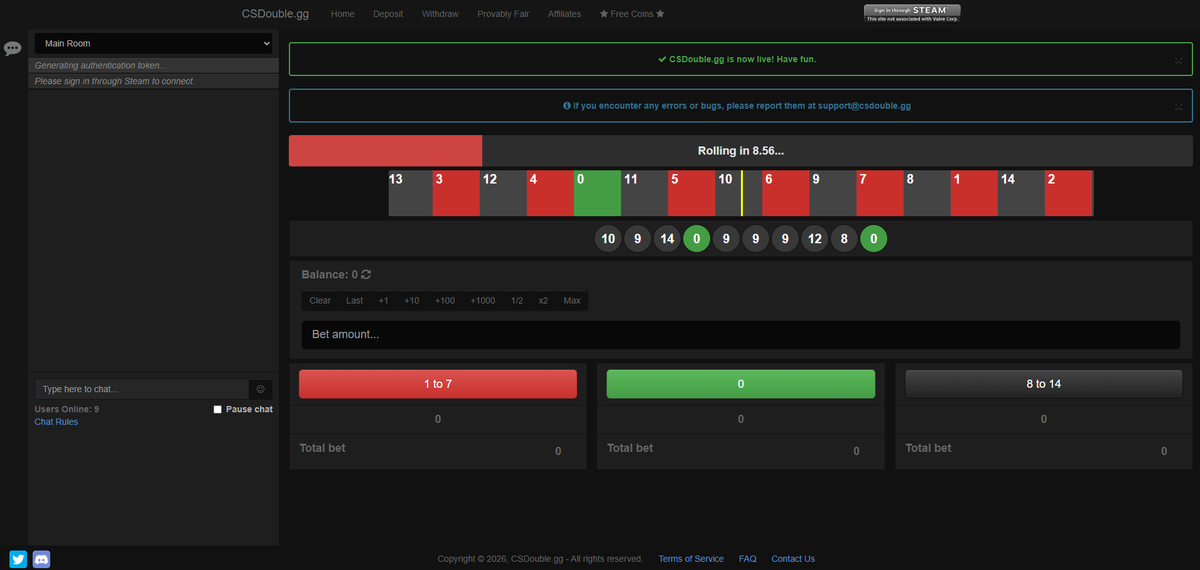The image size is (1200, 570).
Task: Click the Clear bet button
Action: coord(320,301)
